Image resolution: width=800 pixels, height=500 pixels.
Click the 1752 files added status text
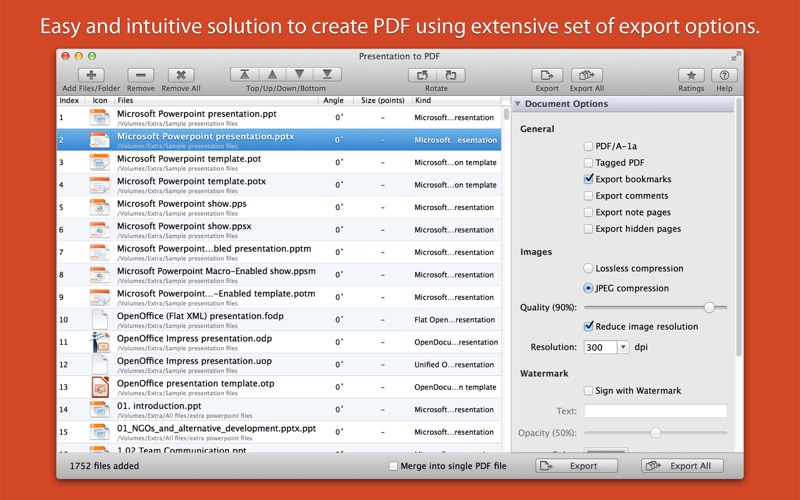point(104,466)
